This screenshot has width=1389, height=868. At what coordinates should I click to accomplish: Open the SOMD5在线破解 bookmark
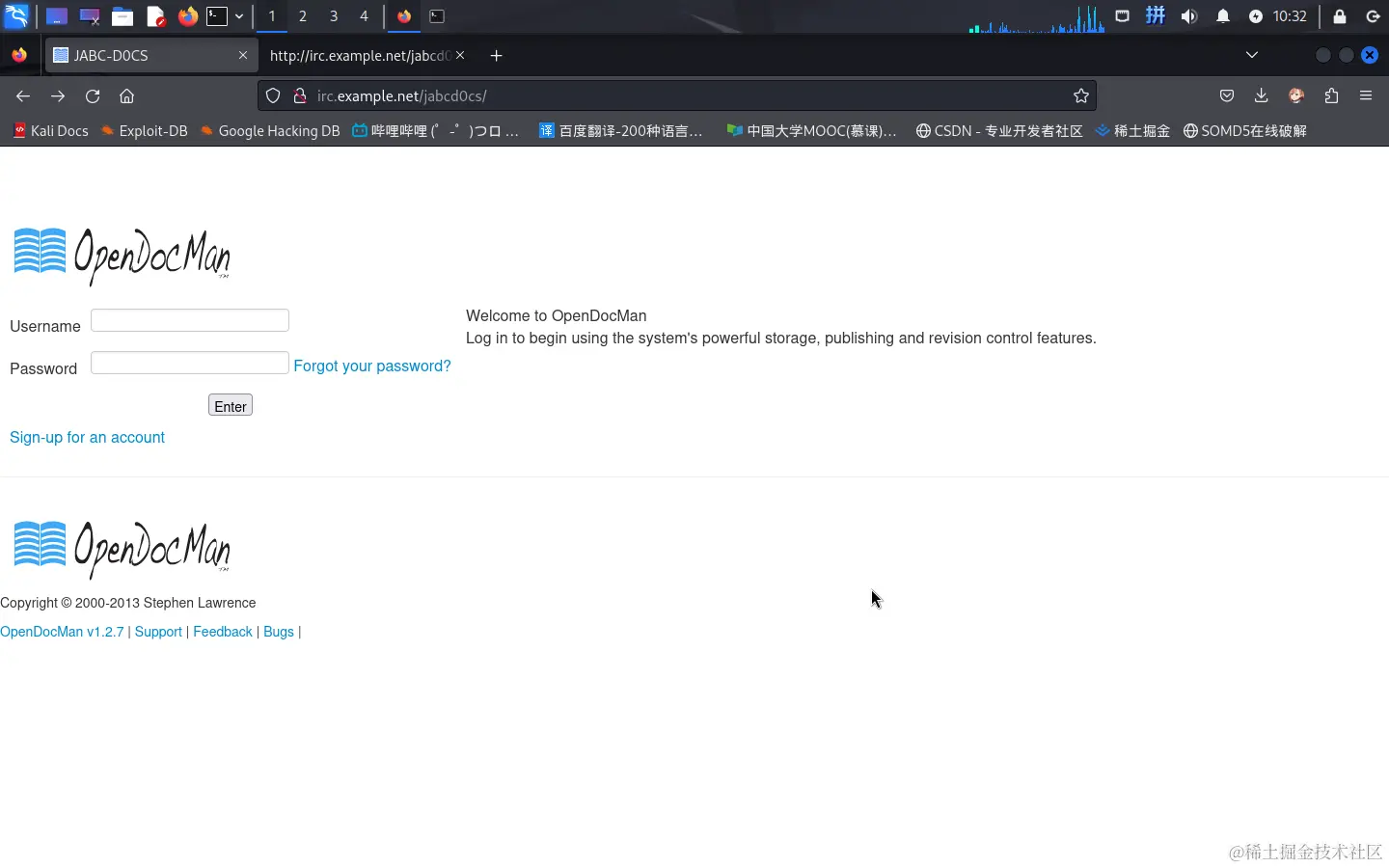coord(1245,131)
